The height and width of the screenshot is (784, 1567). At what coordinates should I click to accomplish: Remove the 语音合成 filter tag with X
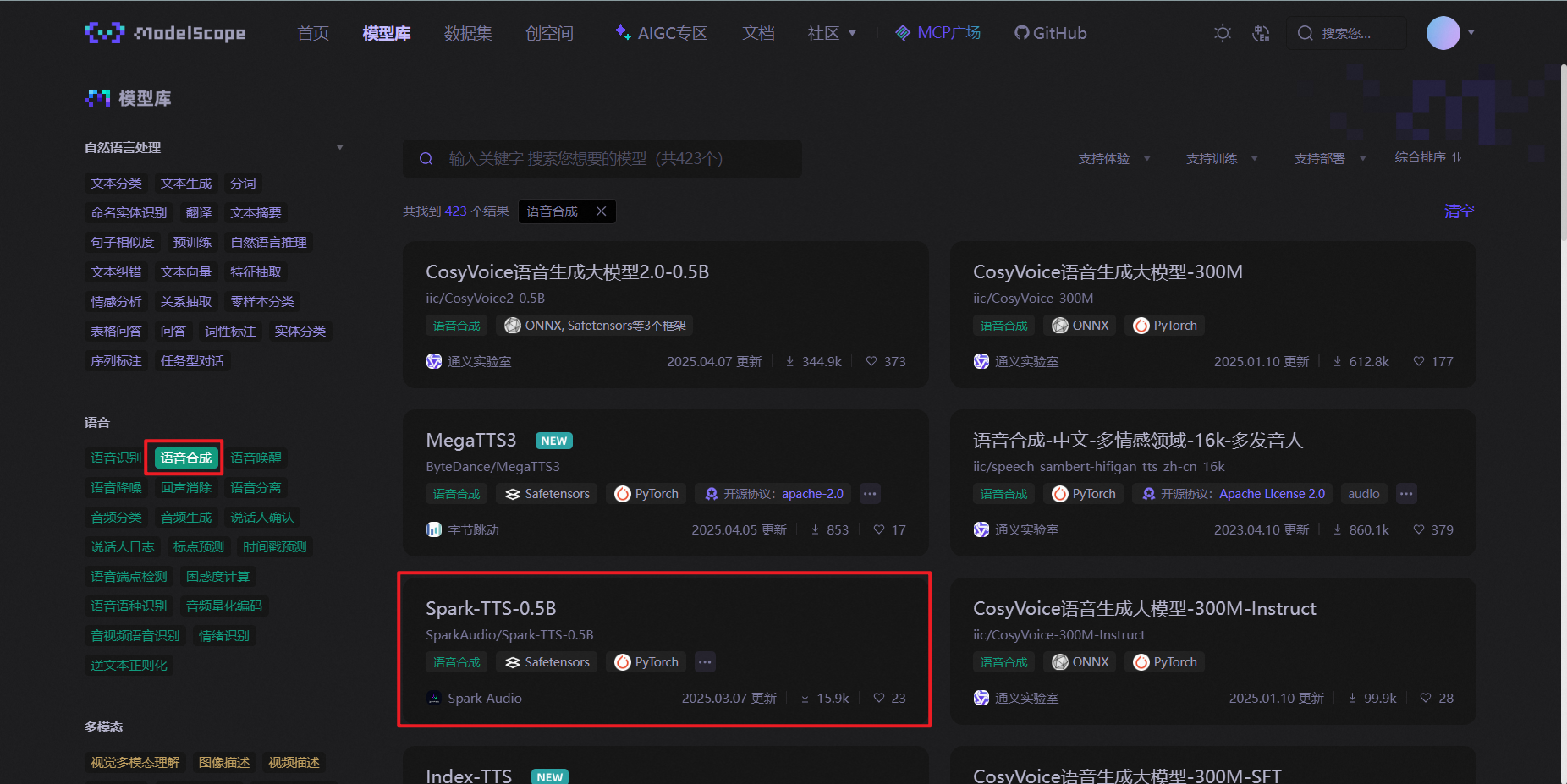click(601, 211)
